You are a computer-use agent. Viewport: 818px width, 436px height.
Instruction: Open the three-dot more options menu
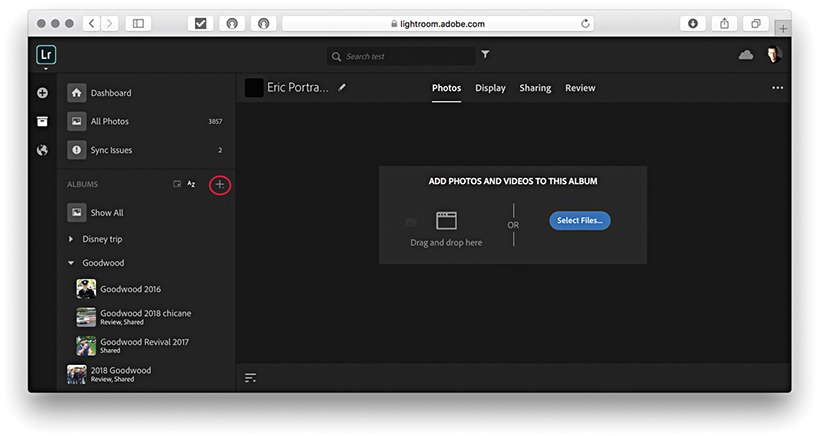[777, 88]
